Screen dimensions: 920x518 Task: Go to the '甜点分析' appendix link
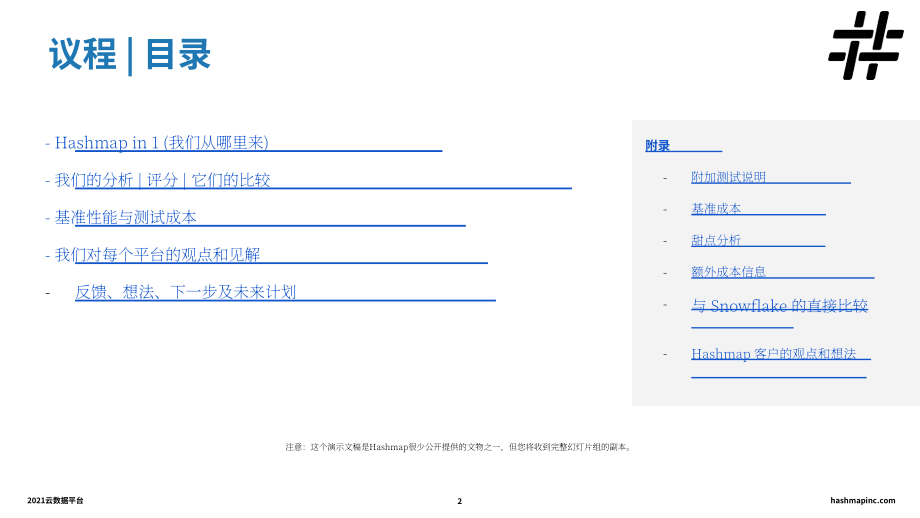[716, 240]
